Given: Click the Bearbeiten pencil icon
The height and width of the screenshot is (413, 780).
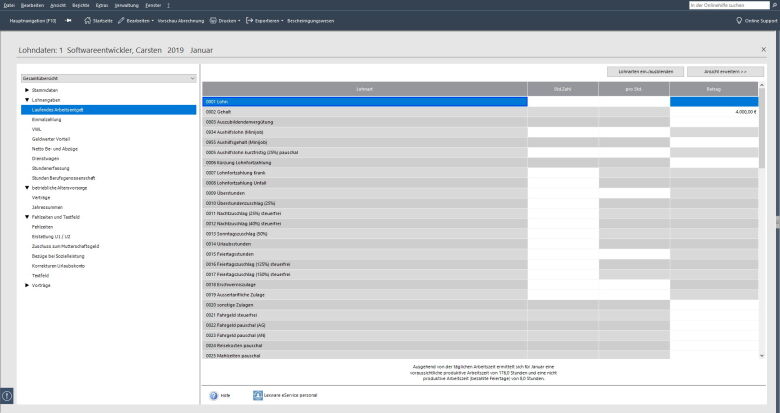Looking at the screenshot, I should pyautogui.click(x=122, y=20).
